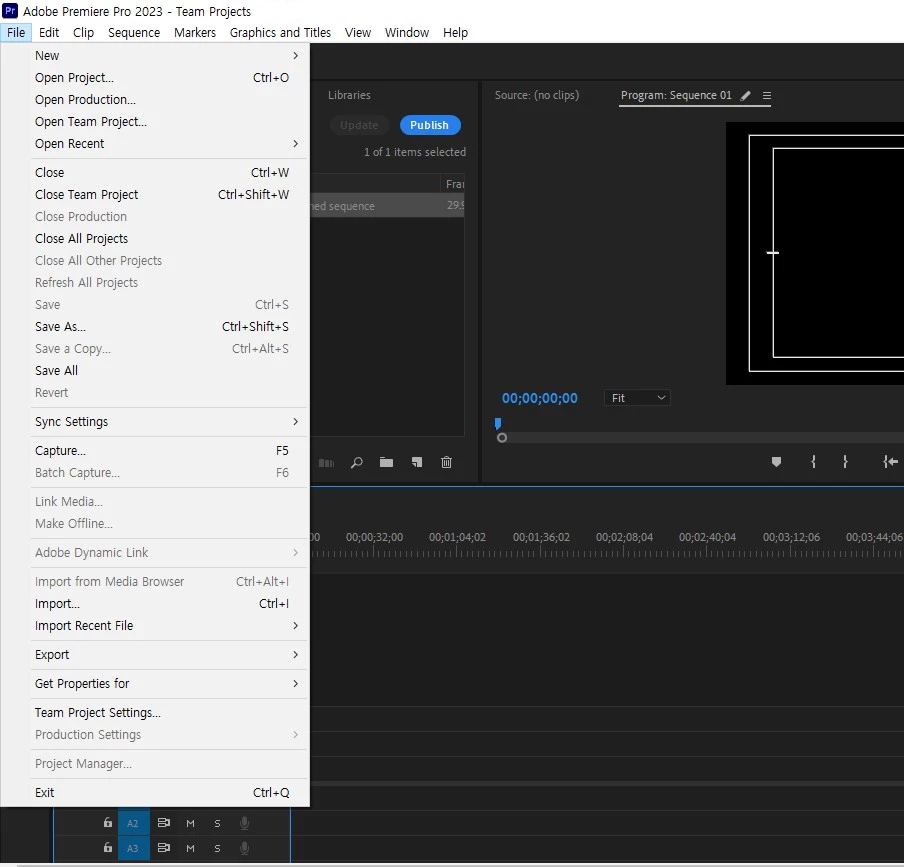The height and width of the screenshot is (867, 904).
Task: Switch to Source: (no clips) tab
Action: point(537,95)
